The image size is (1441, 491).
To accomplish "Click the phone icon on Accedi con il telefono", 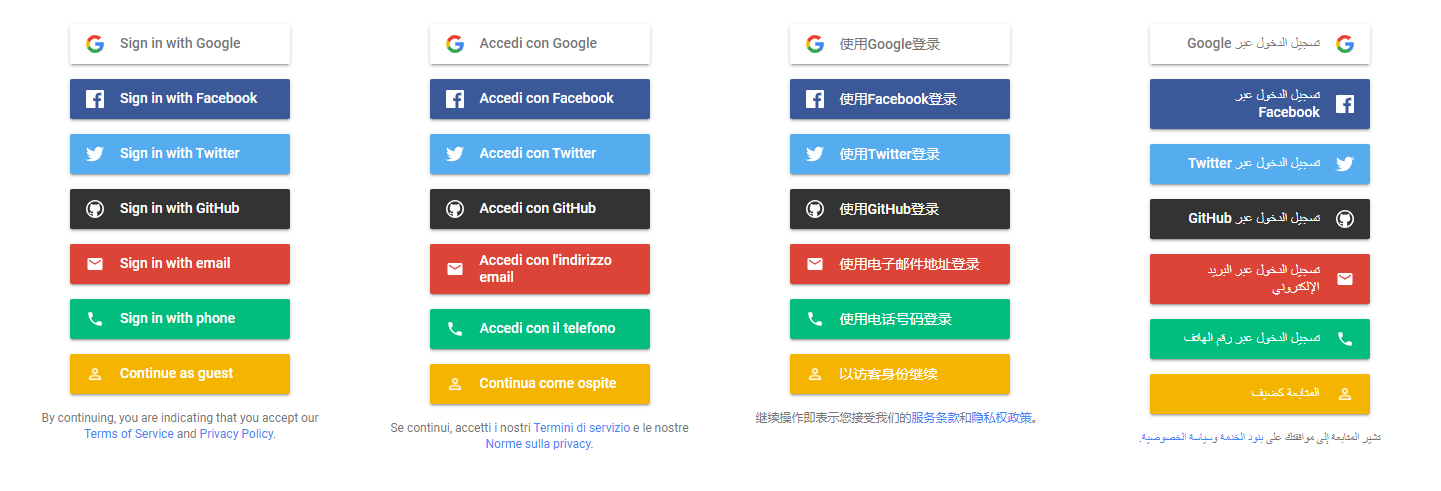I will 455,329.
